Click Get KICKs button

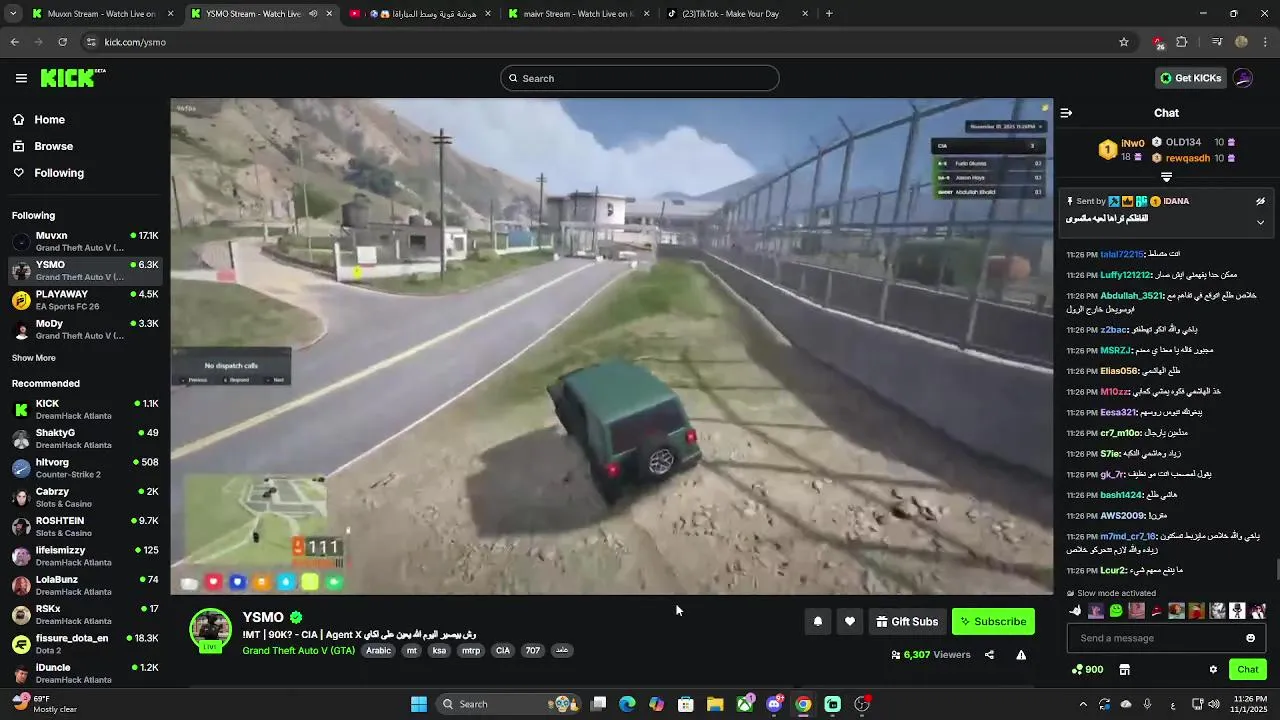click(x=1190, y=78)
